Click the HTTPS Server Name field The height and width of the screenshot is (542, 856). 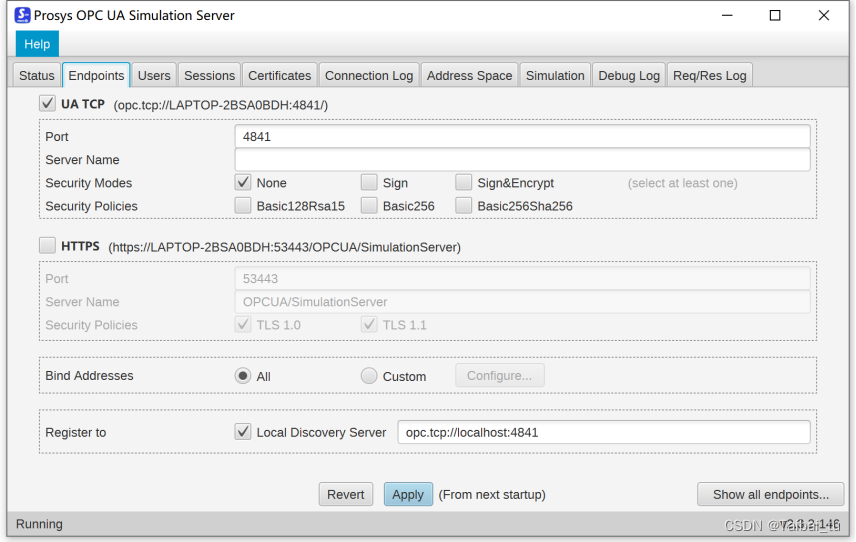(x=522, y=302)
